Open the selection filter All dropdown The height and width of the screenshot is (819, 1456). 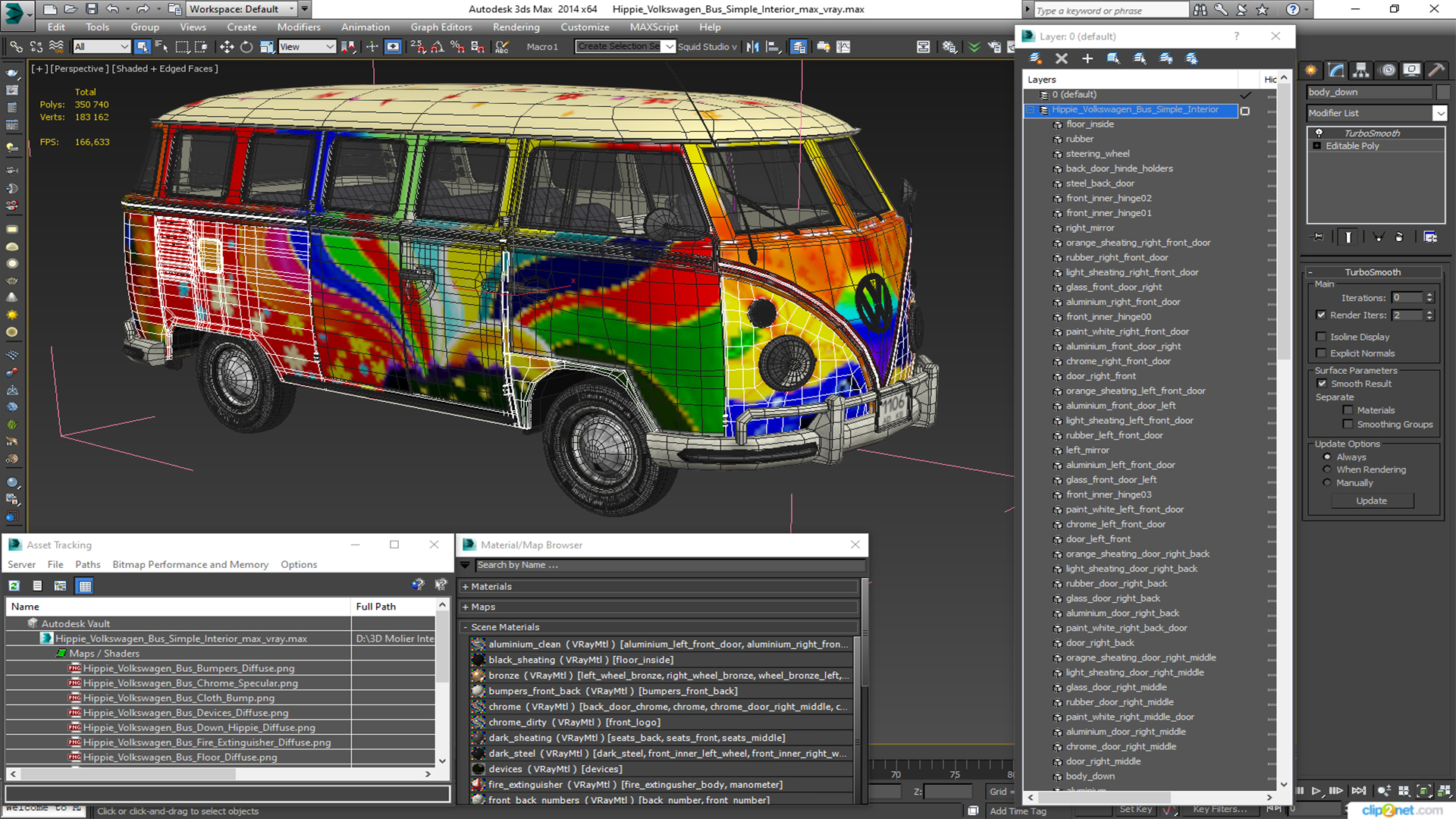coord(102,47)
